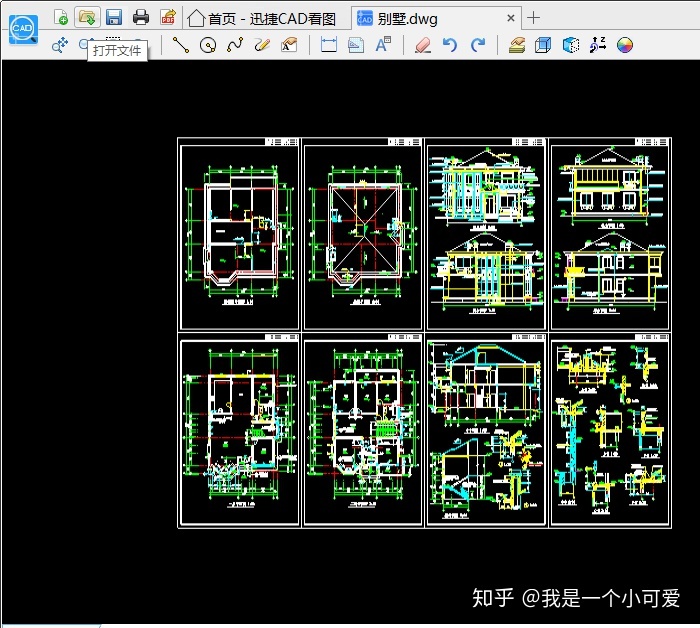Print the drawing with the printer icon
This screenshot has width=700, height=628.
coord(141,17)
